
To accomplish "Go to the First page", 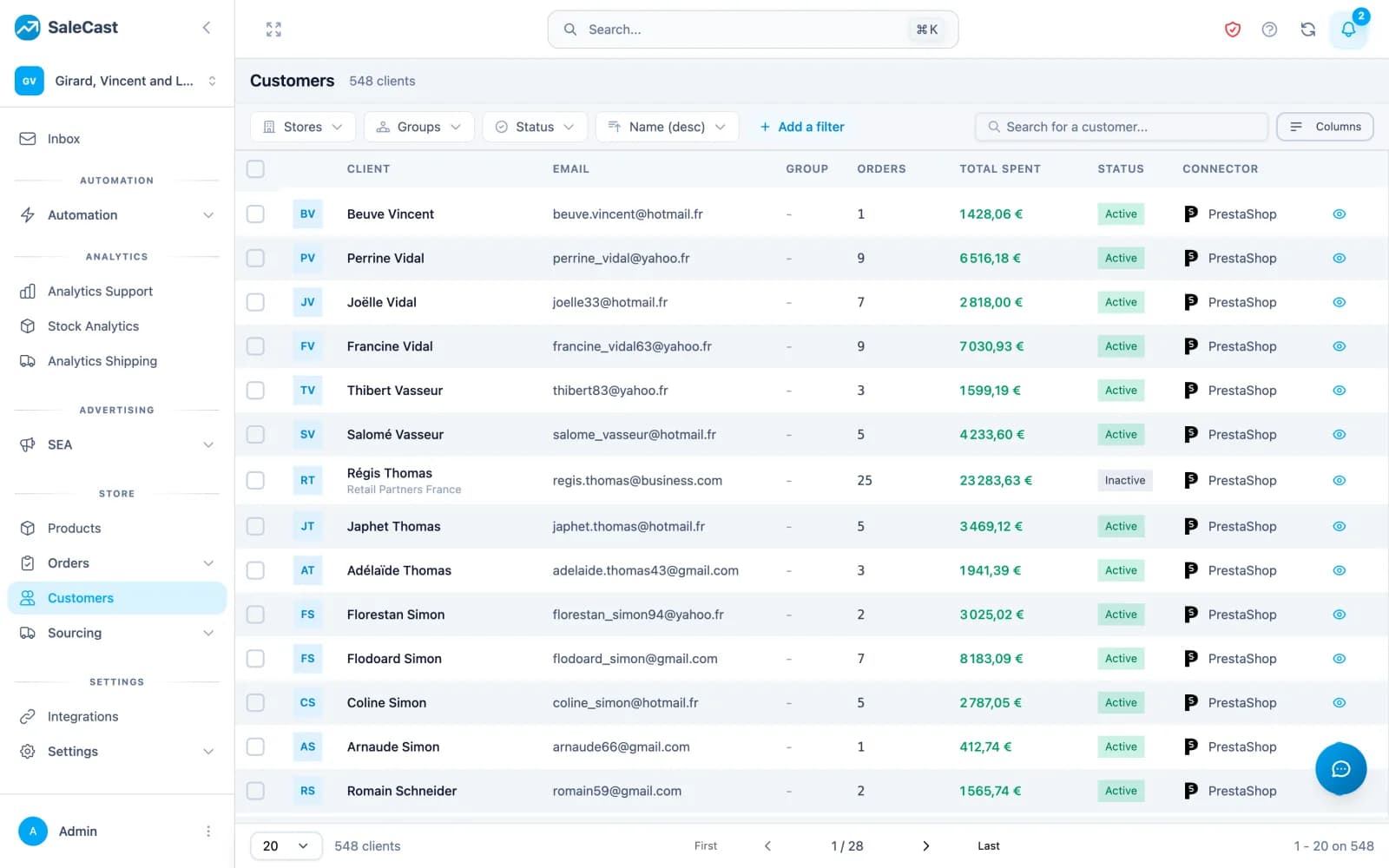I will [706, 845].
